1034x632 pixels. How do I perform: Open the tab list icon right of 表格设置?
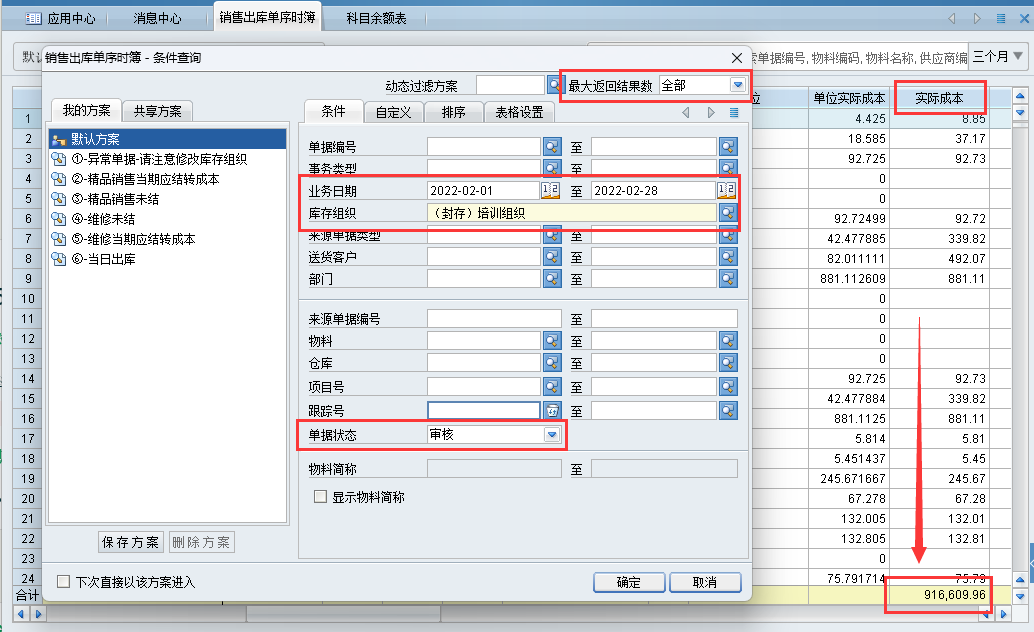734,113
